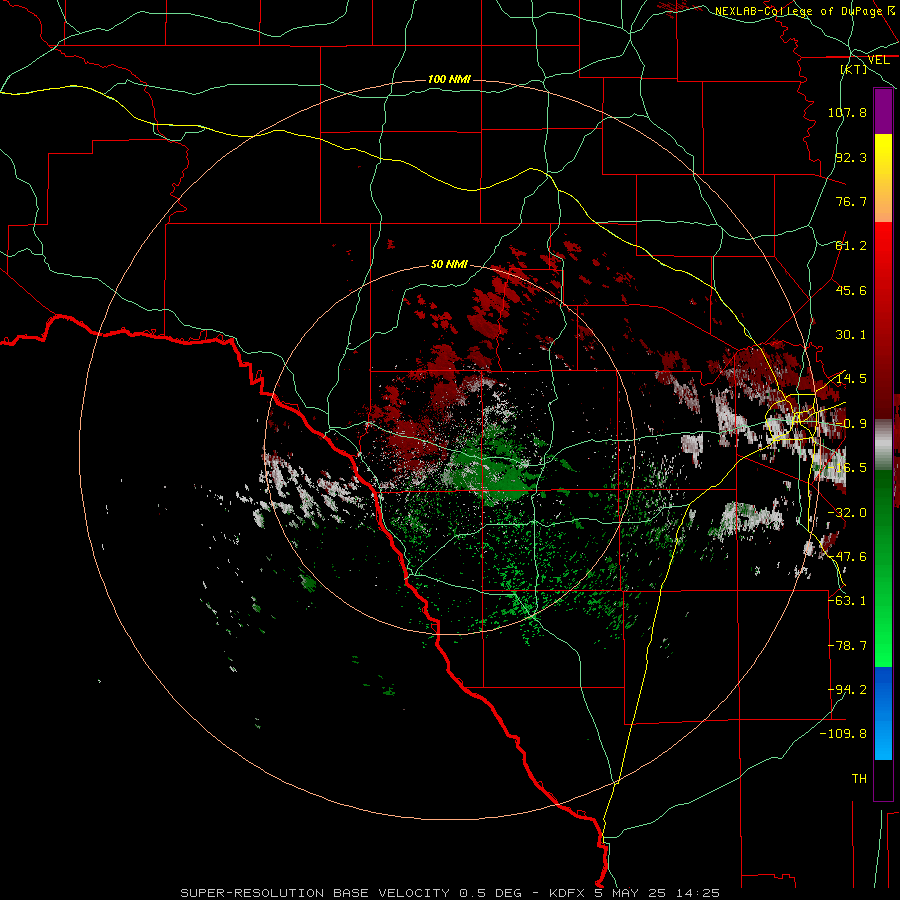Click the VEL legend heading
Viewport: 900px width, 900px height.
pos(878,60)
